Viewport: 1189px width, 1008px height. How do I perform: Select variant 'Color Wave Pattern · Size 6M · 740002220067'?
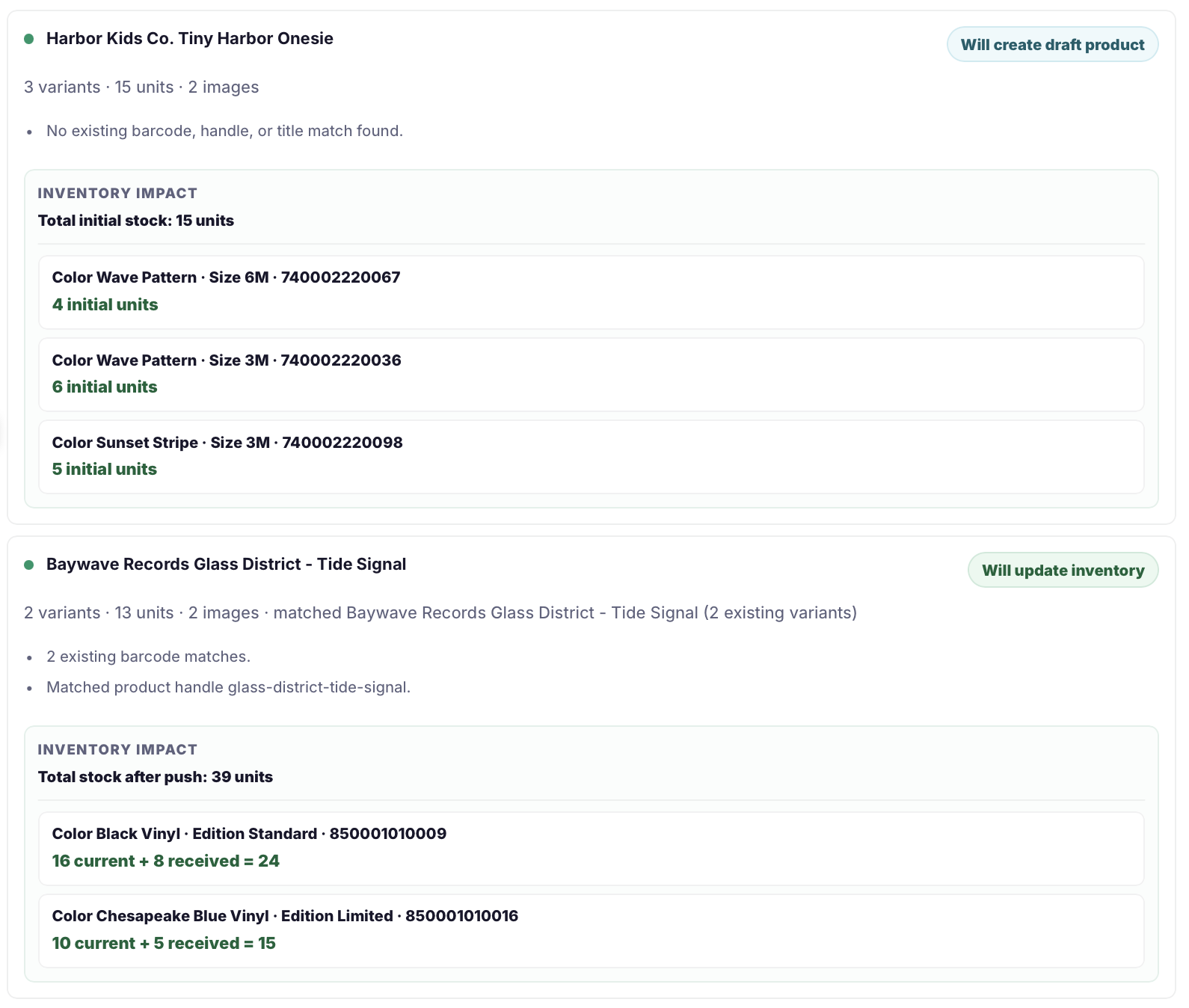coord(226,277)
